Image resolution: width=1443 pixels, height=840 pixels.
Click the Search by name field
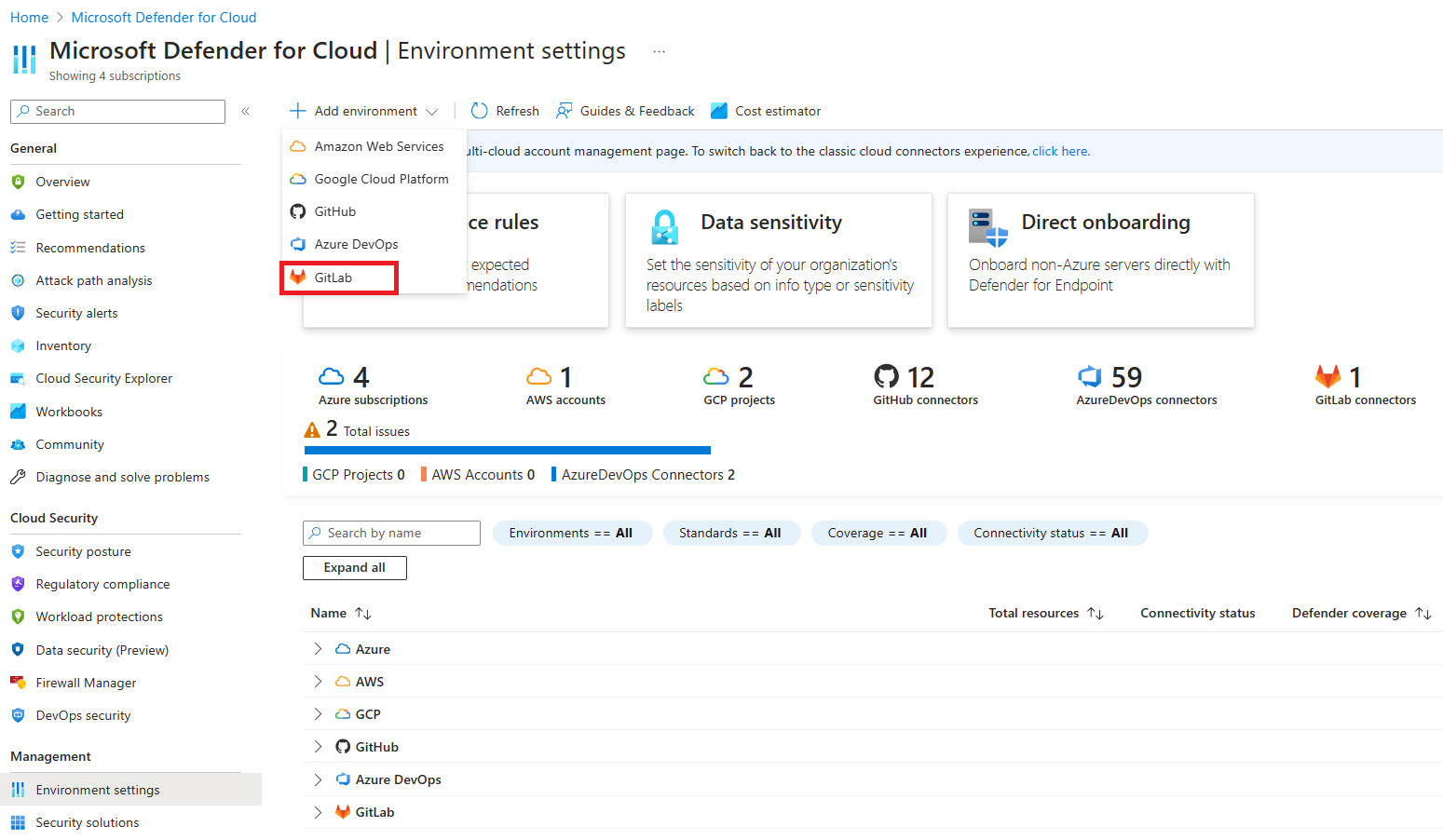[391, 533]
